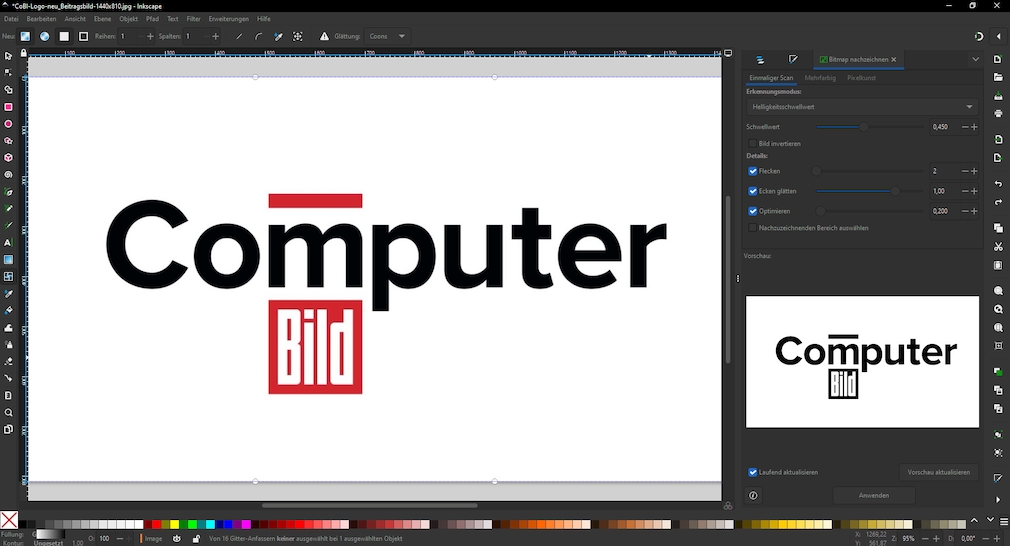Screen dimensions: 1010x546
Task: Adjust the Schwellwert slider handle
Action: [x=864, y=127]
